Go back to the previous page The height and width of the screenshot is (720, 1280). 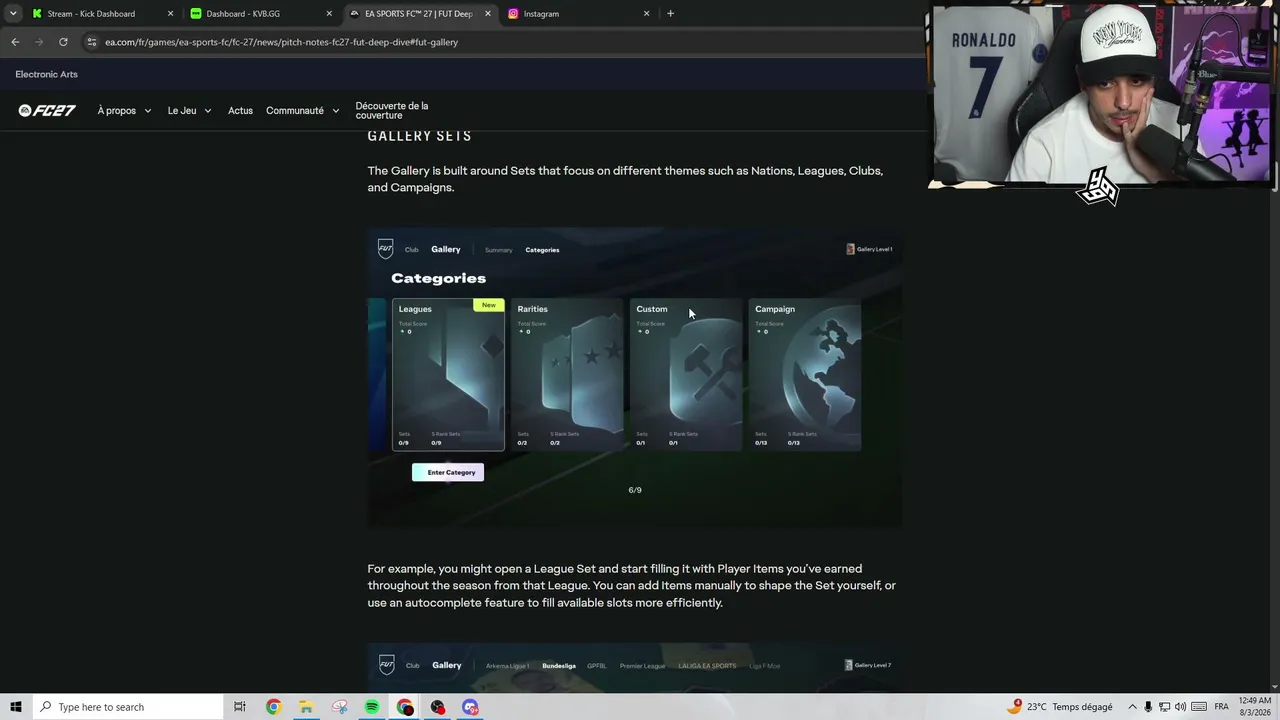tap(15, 42)
